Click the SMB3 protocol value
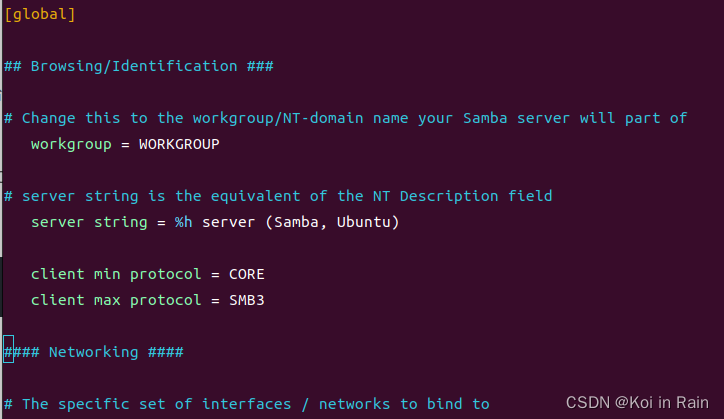The width and height of the screenshot is (724, 419). click(x=247, y=300)
